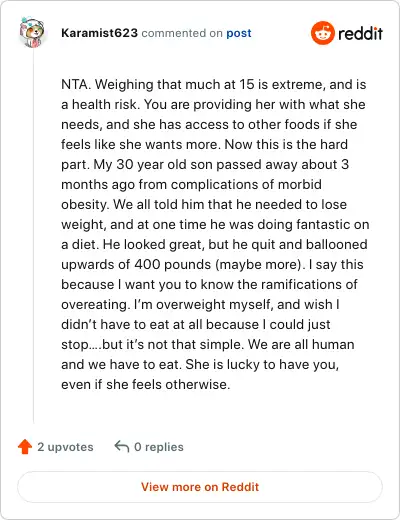
Task: Click the "NTA." verdict at comment start
Action: point(76,84)
